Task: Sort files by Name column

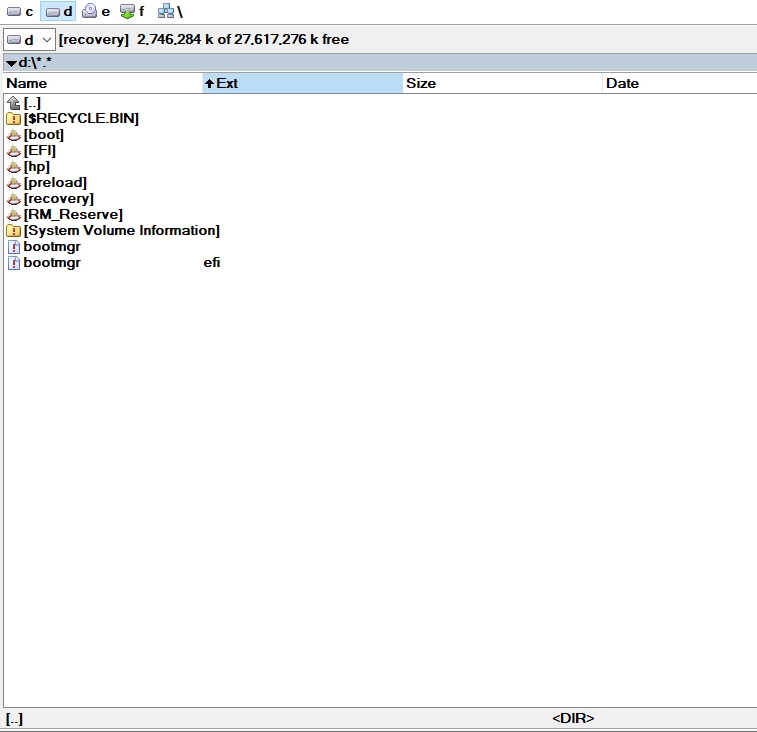Action: (103, 83)
